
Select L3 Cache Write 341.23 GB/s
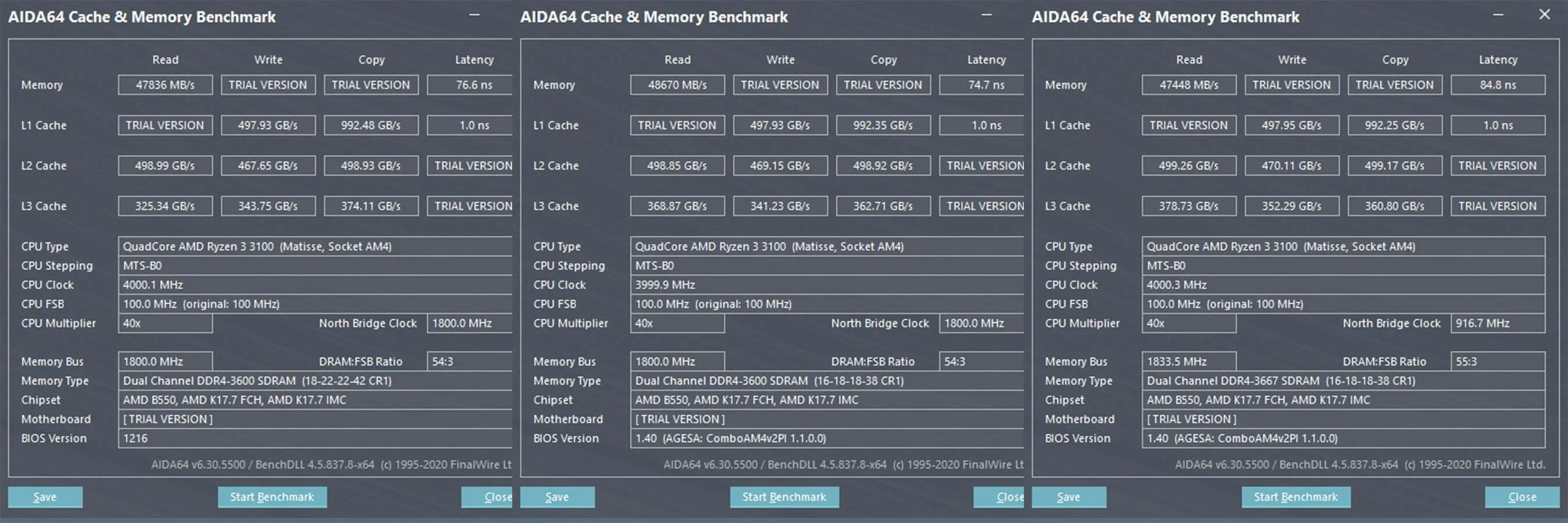781,206
